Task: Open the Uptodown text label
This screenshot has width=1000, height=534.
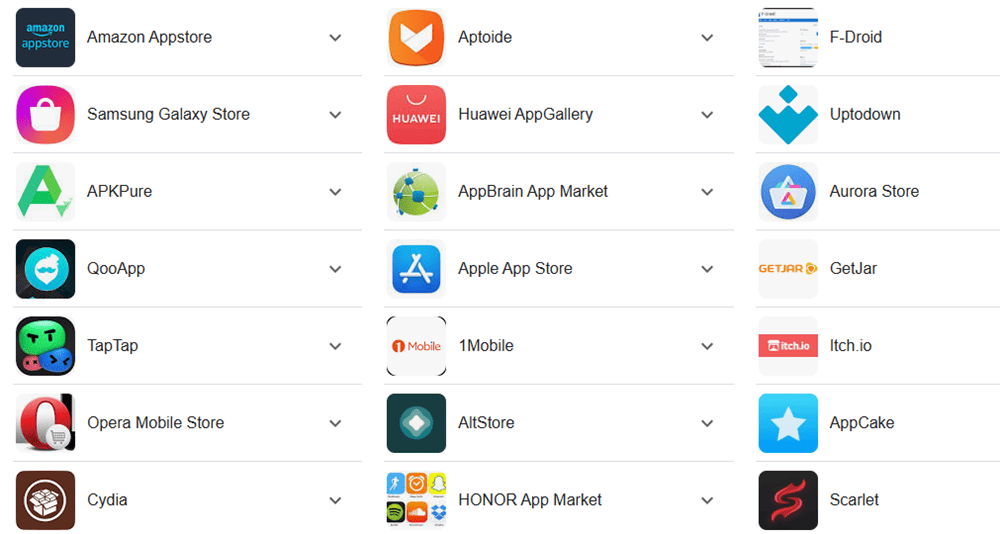Action: tap(865, 114)
